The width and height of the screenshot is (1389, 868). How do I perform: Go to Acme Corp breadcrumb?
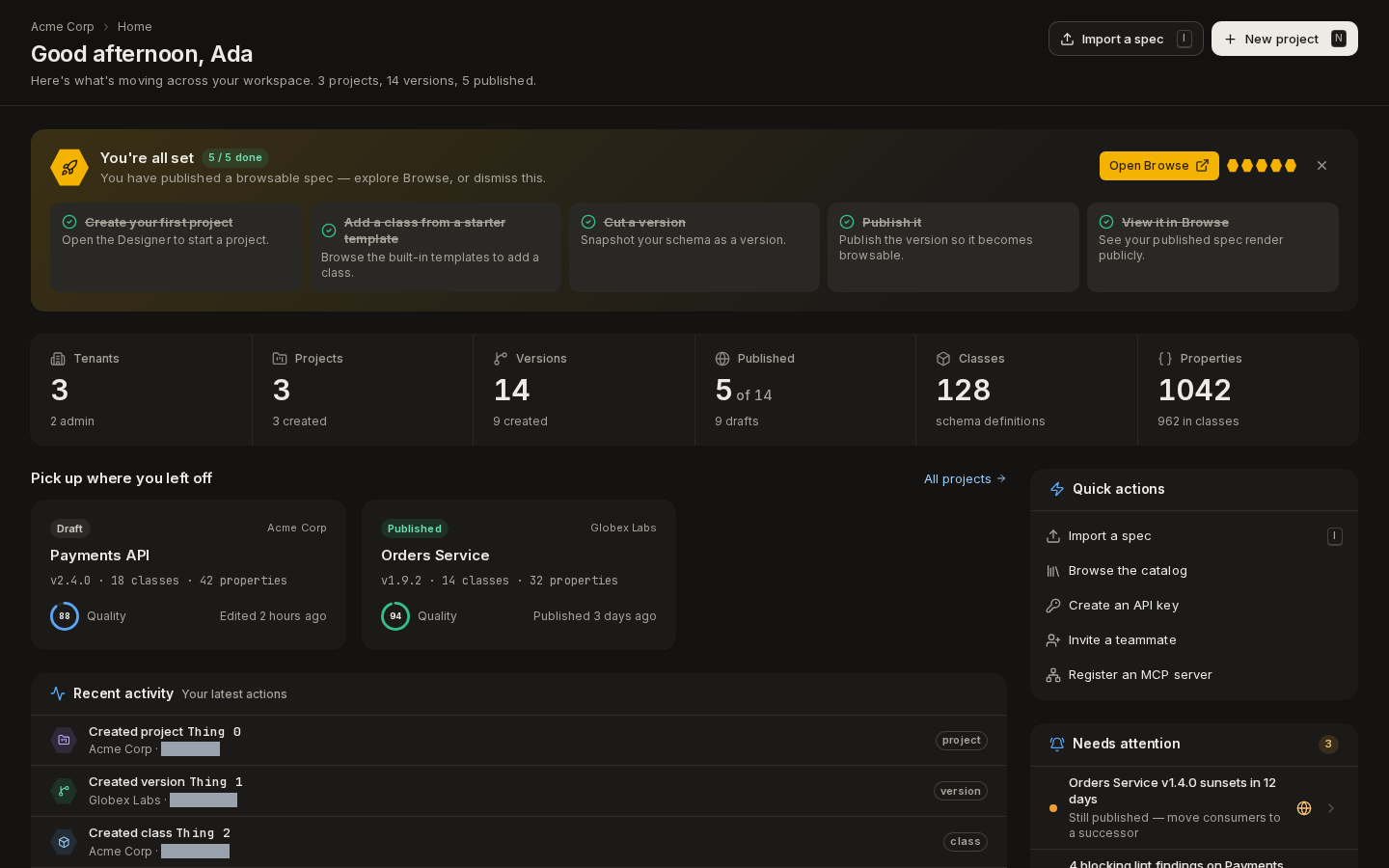point(63,27)
